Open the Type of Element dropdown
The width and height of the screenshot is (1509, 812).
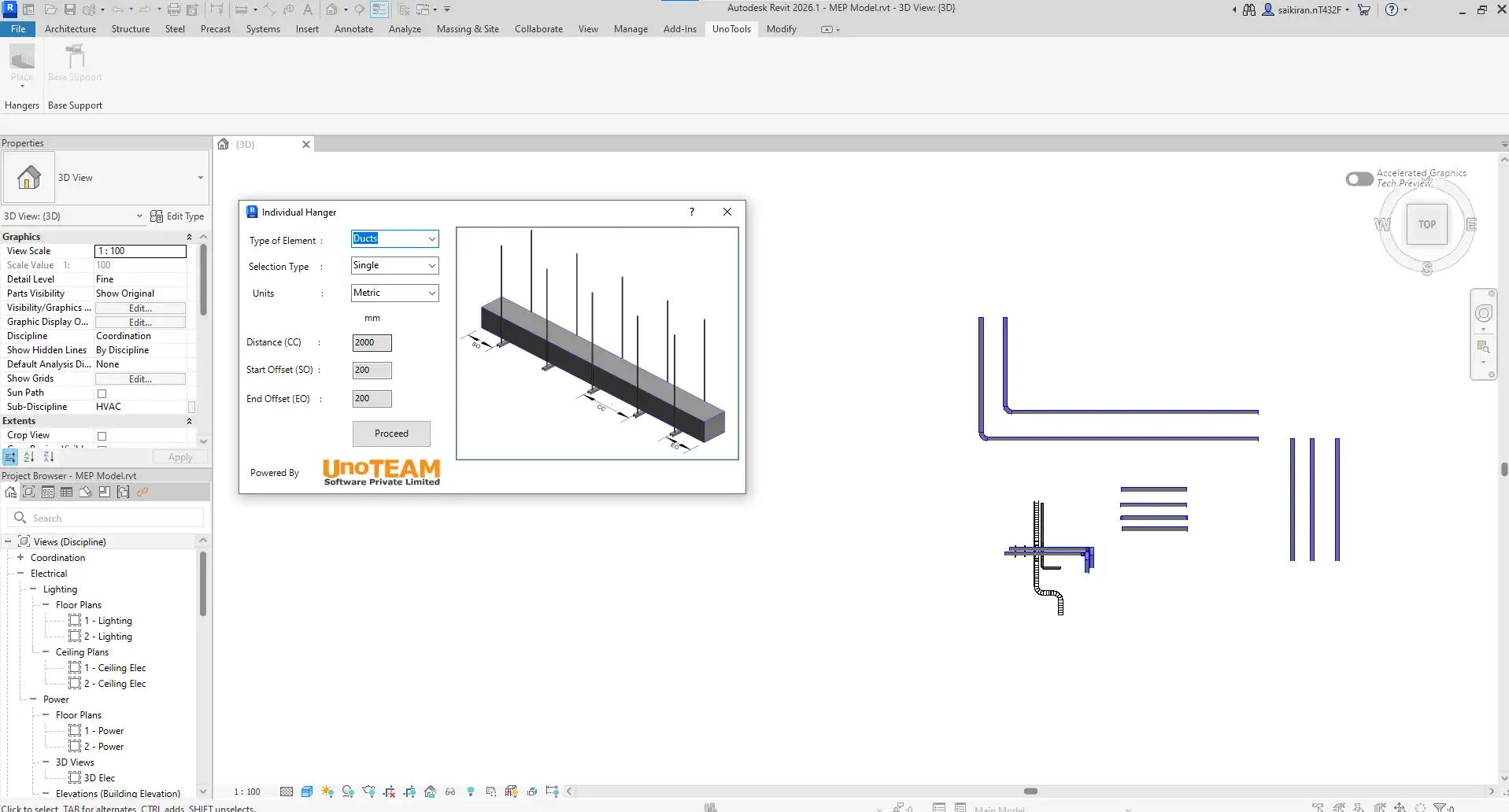pyautogui.click(x=431, y=239)
